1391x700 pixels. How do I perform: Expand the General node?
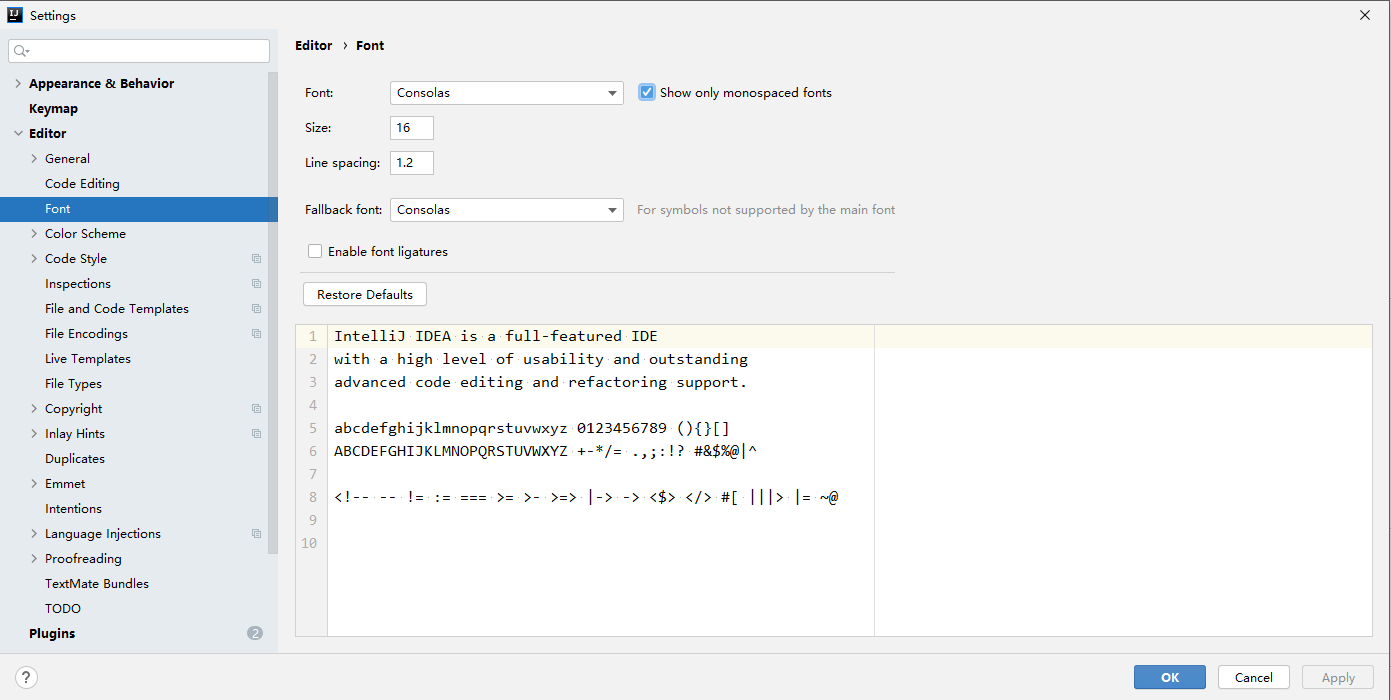[34, 159]
